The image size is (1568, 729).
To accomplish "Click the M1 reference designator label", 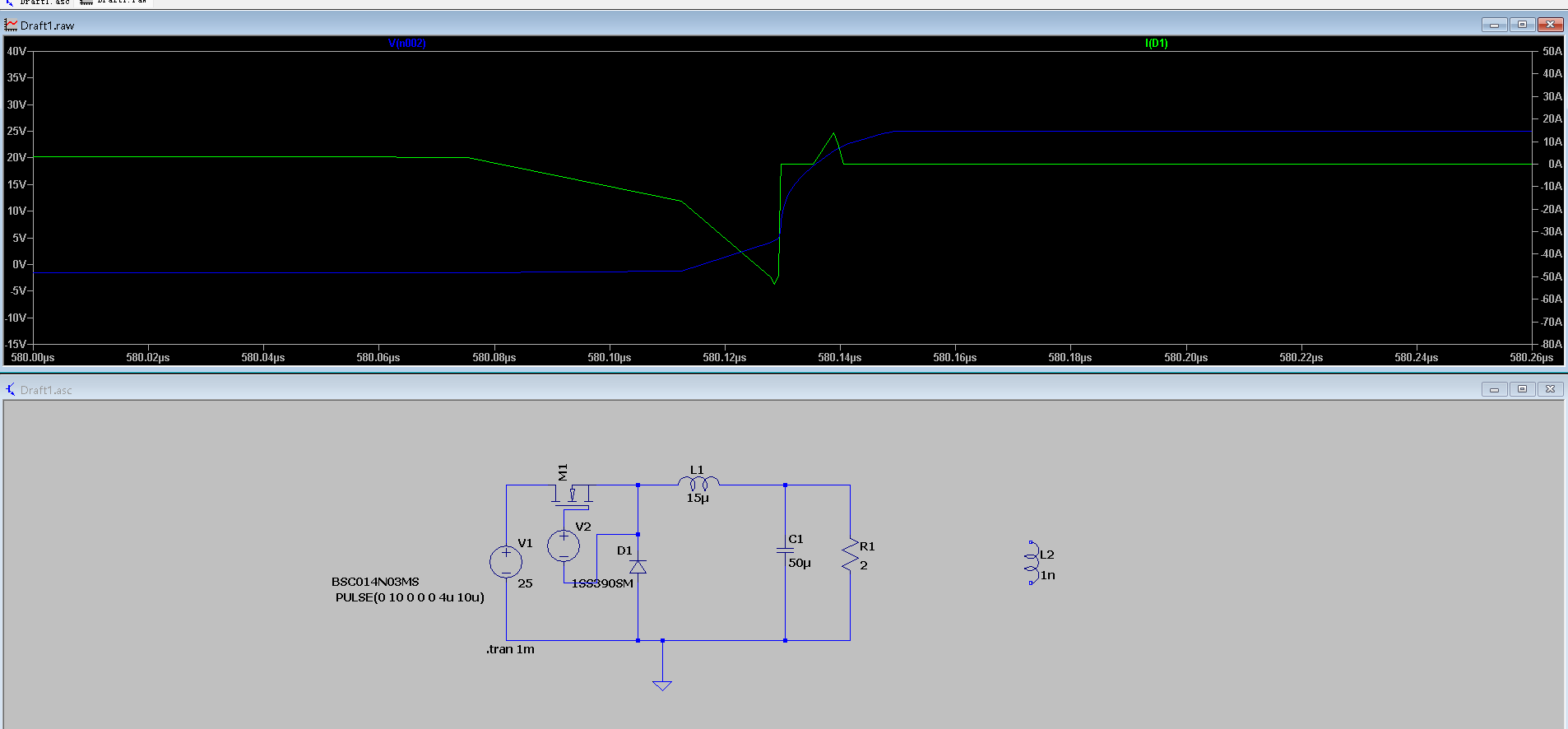I will [x=563, y=472].
